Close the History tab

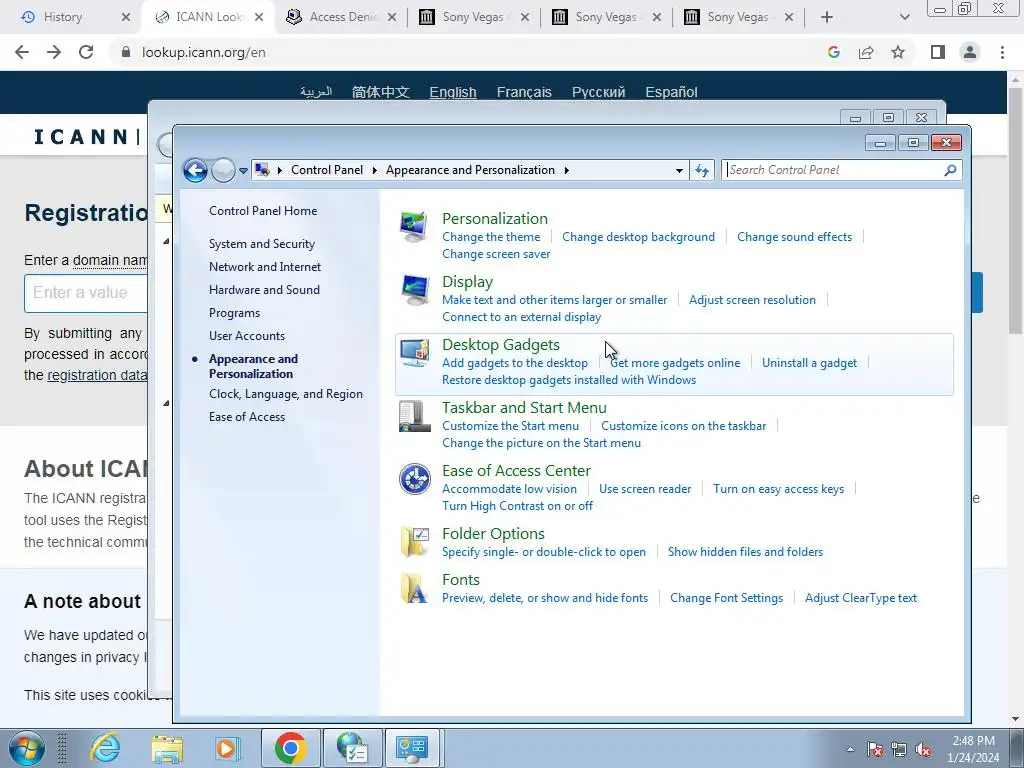126,17
